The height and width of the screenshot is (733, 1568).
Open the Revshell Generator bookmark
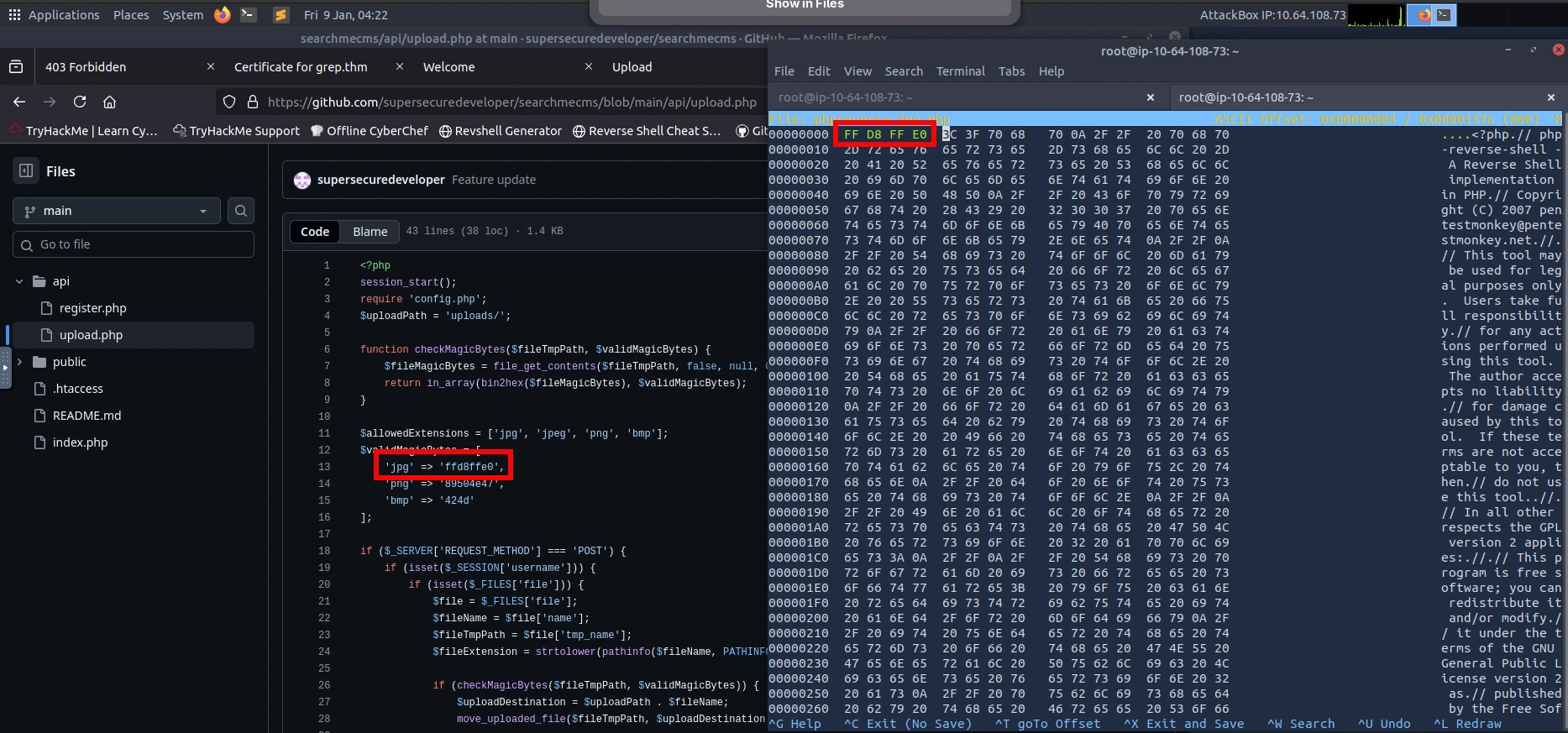[501, 131]
